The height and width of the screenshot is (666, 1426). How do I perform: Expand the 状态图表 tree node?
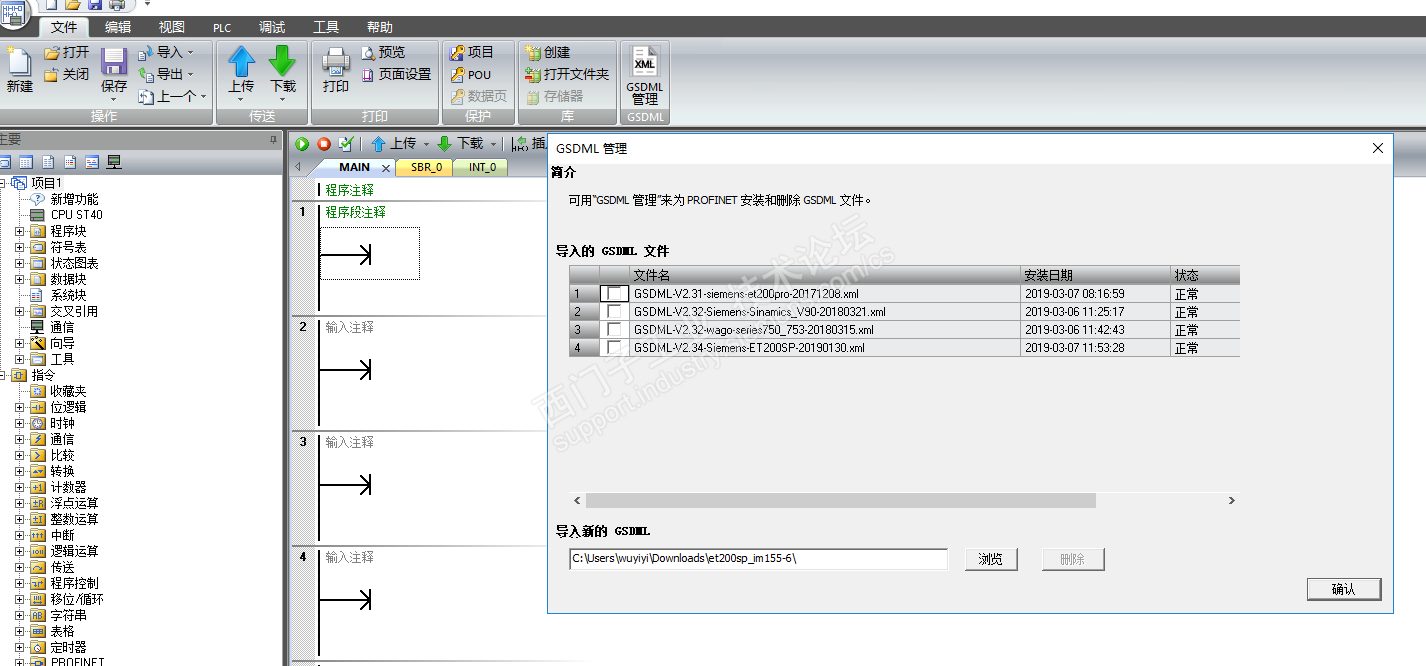19,263
